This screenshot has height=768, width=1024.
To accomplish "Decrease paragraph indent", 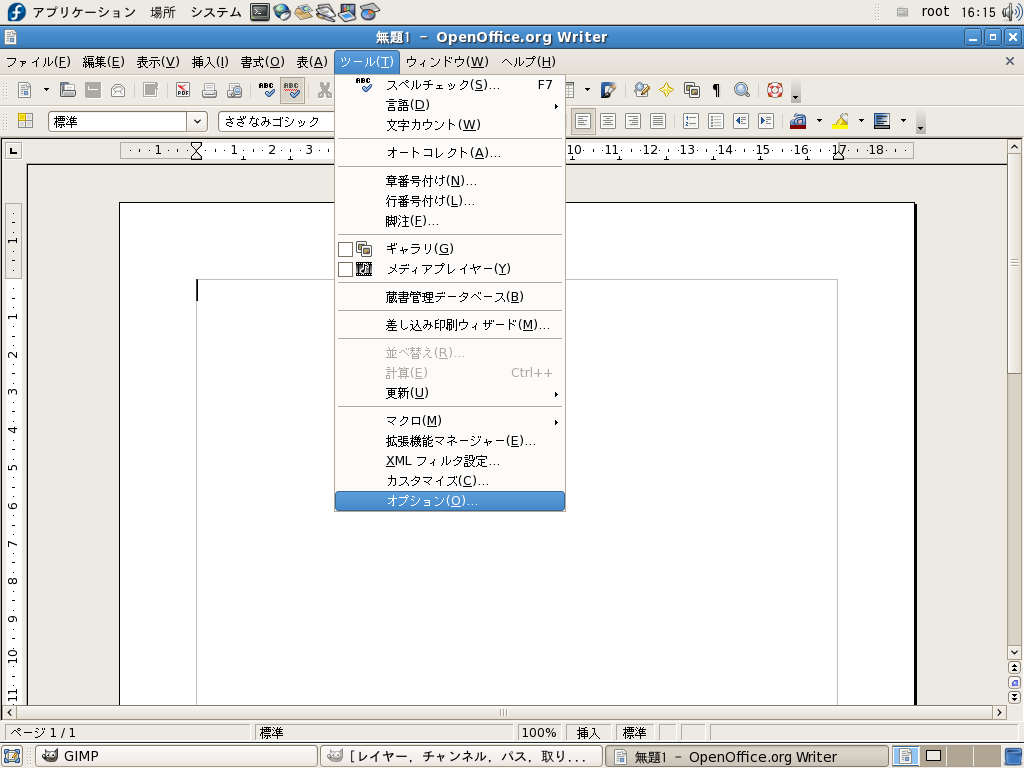I will click(x=741, y=121).
